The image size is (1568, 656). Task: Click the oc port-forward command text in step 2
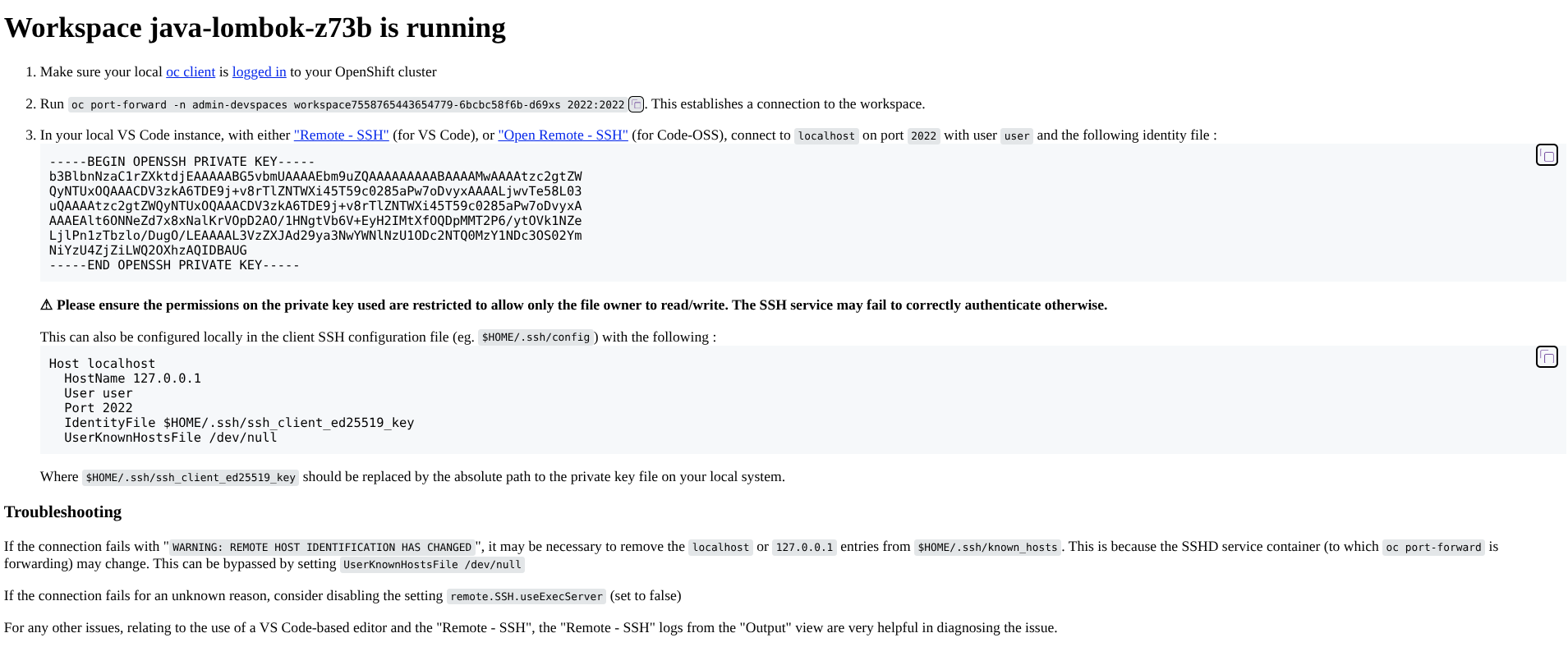pyautogui.click(x=347, y=105)
